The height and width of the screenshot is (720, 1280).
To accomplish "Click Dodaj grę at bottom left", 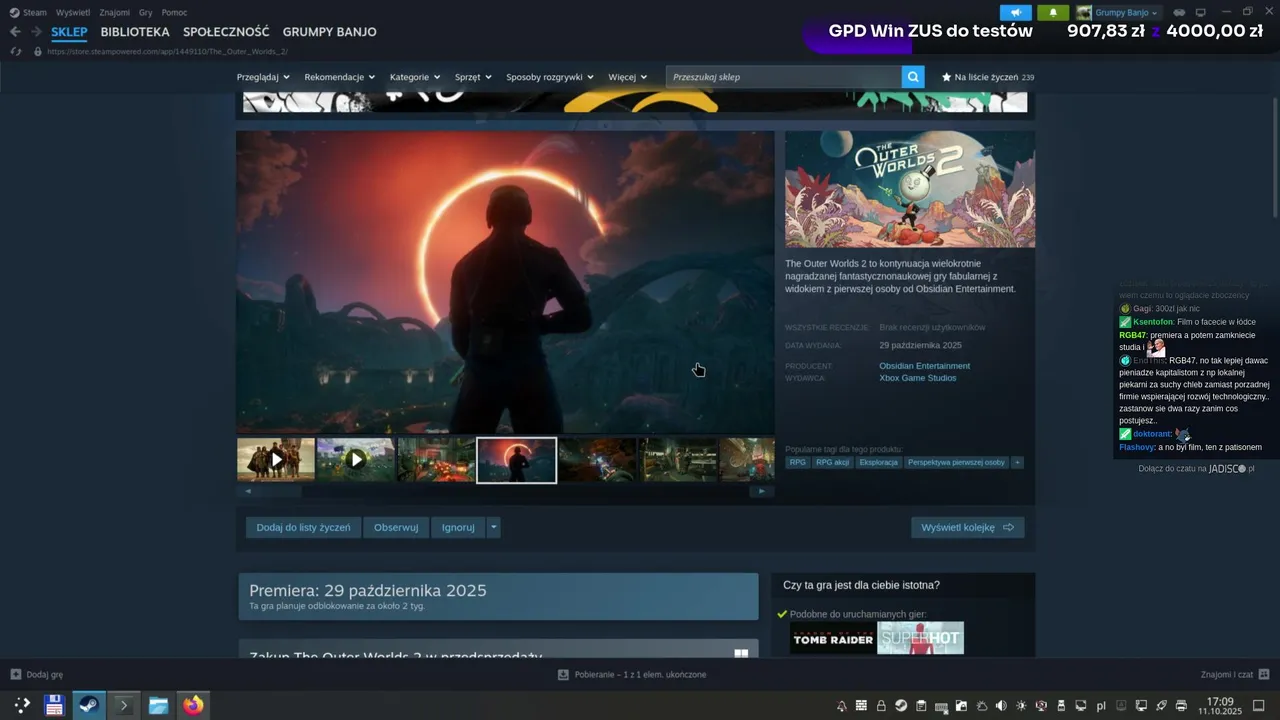I will click(x=36, y=675).
